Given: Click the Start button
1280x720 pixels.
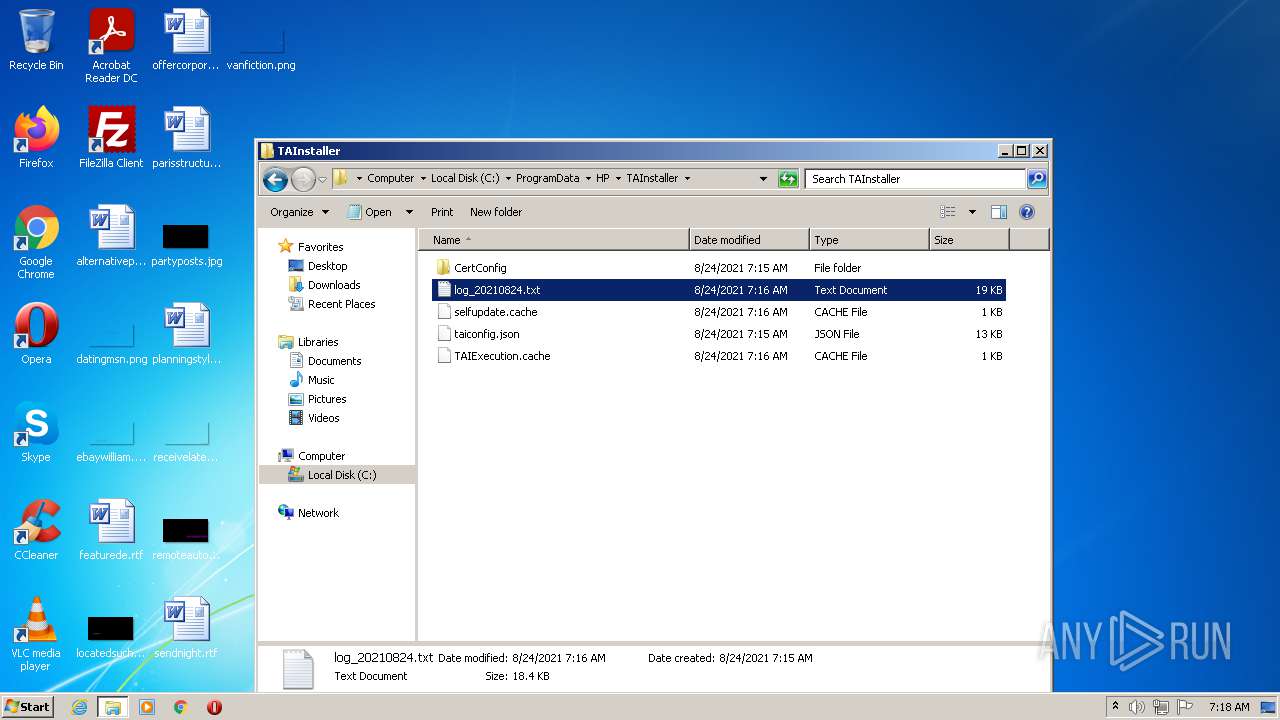Looking at the screenshot, I should (x=28, y=707).
